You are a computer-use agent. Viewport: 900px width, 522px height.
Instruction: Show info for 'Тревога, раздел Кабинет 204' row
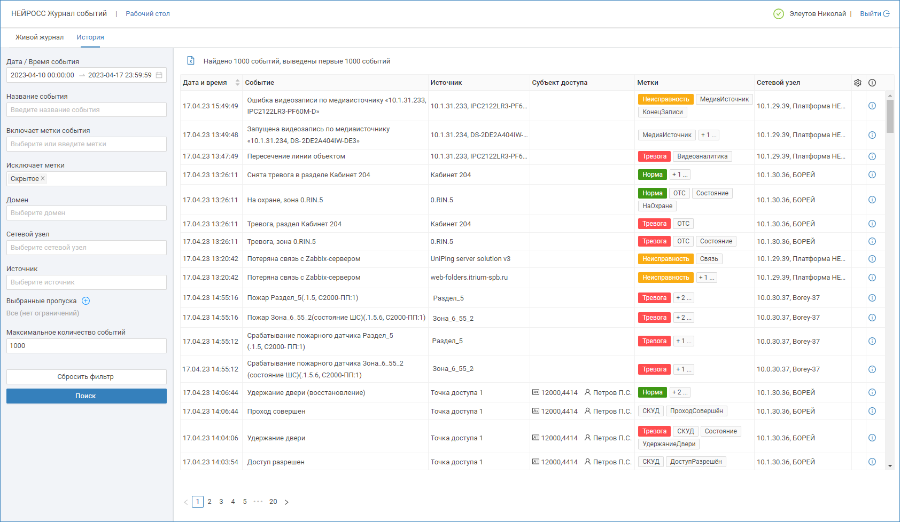[872, 224]
